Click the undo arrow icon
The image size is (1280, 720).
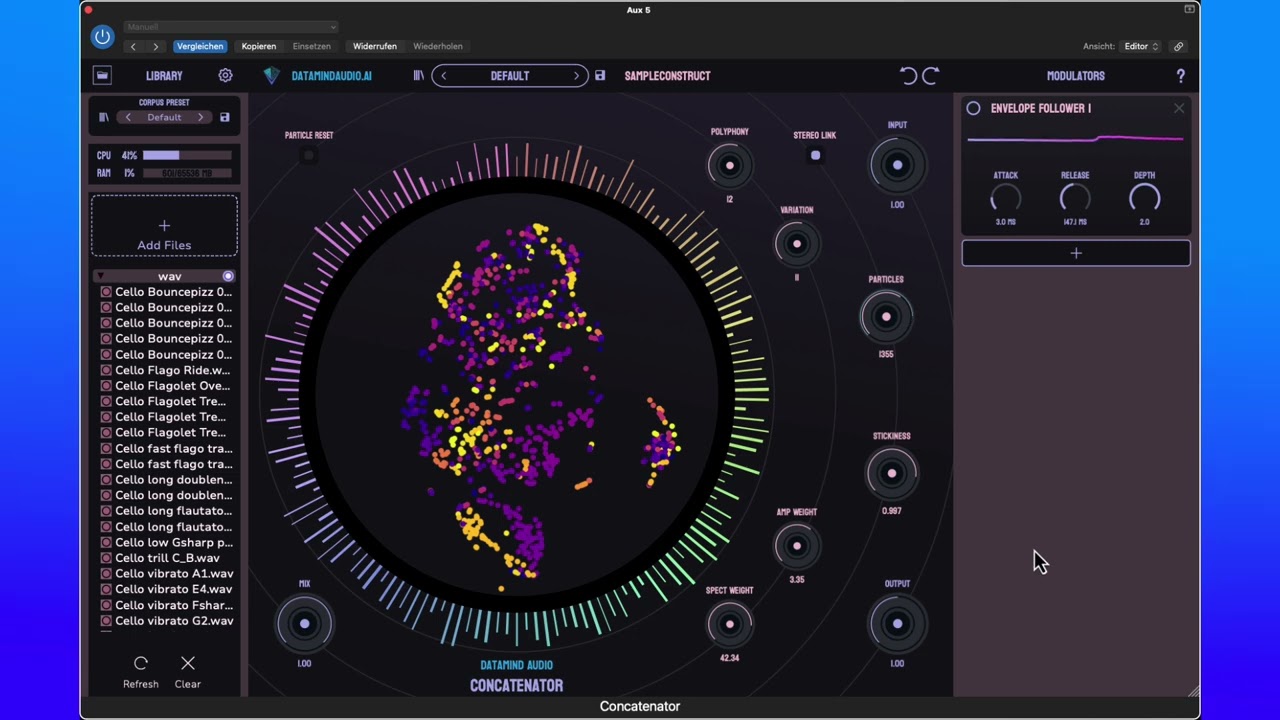click(x=908, y=75)
